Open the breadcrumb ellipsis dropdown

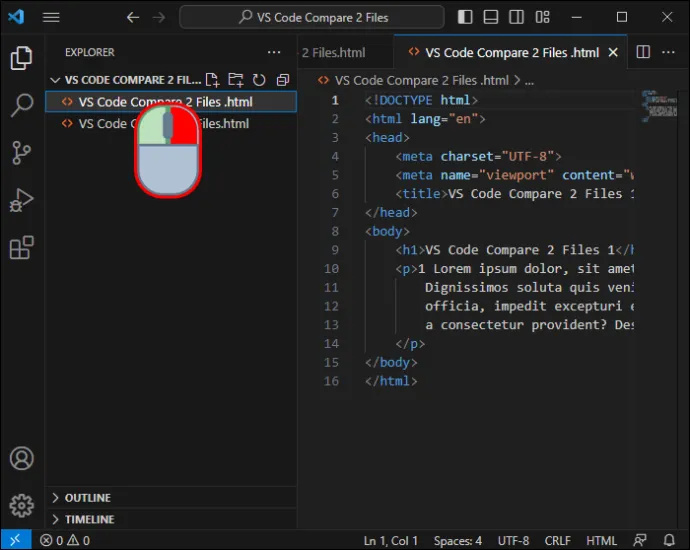click(x=529, y=81)
